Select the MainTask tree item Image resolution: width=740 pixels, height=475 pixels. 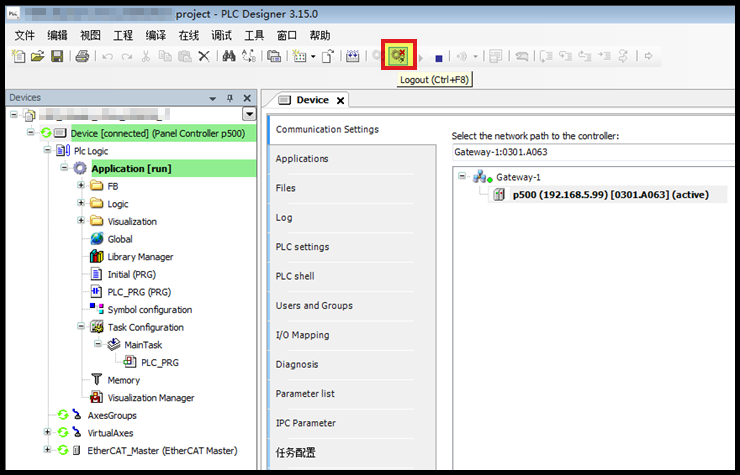click(143, 345)
